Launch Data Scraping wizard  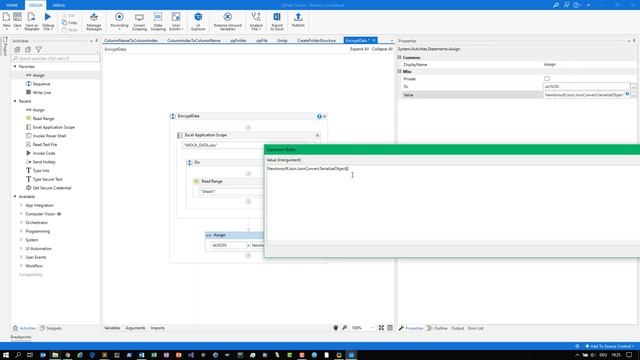coord(158,21)
